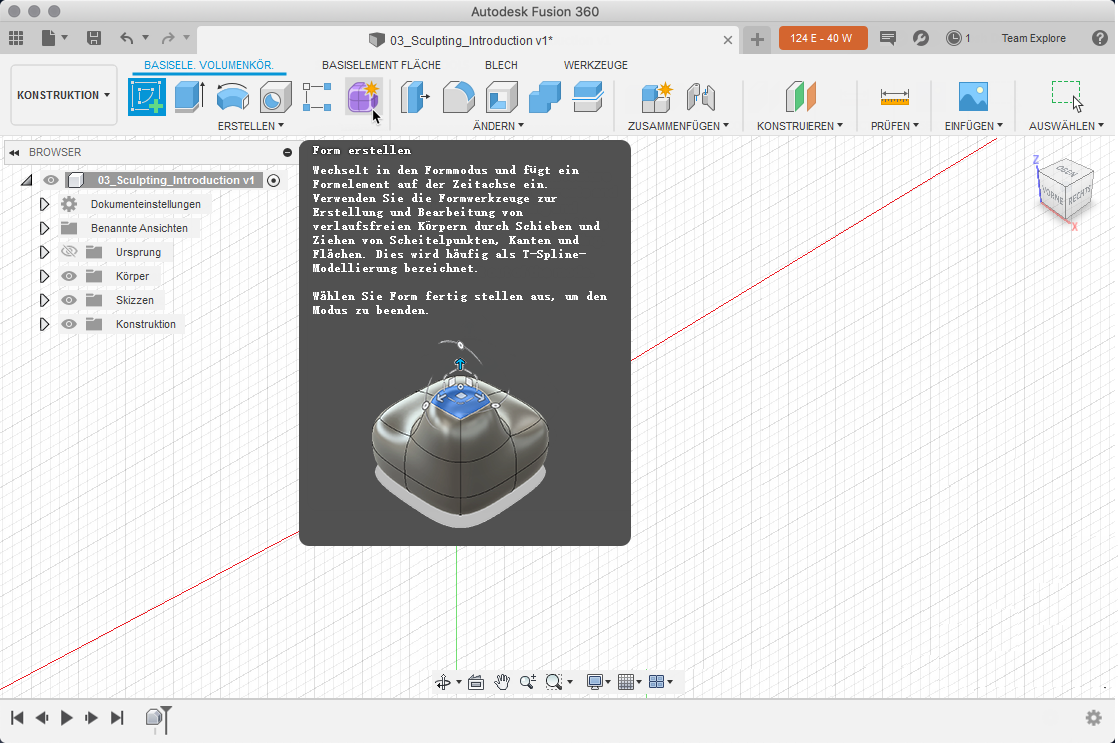Click the timeline feature marker
This screenshot has height=750, width=1120.
pyautogui.click(x=154, y=717)
